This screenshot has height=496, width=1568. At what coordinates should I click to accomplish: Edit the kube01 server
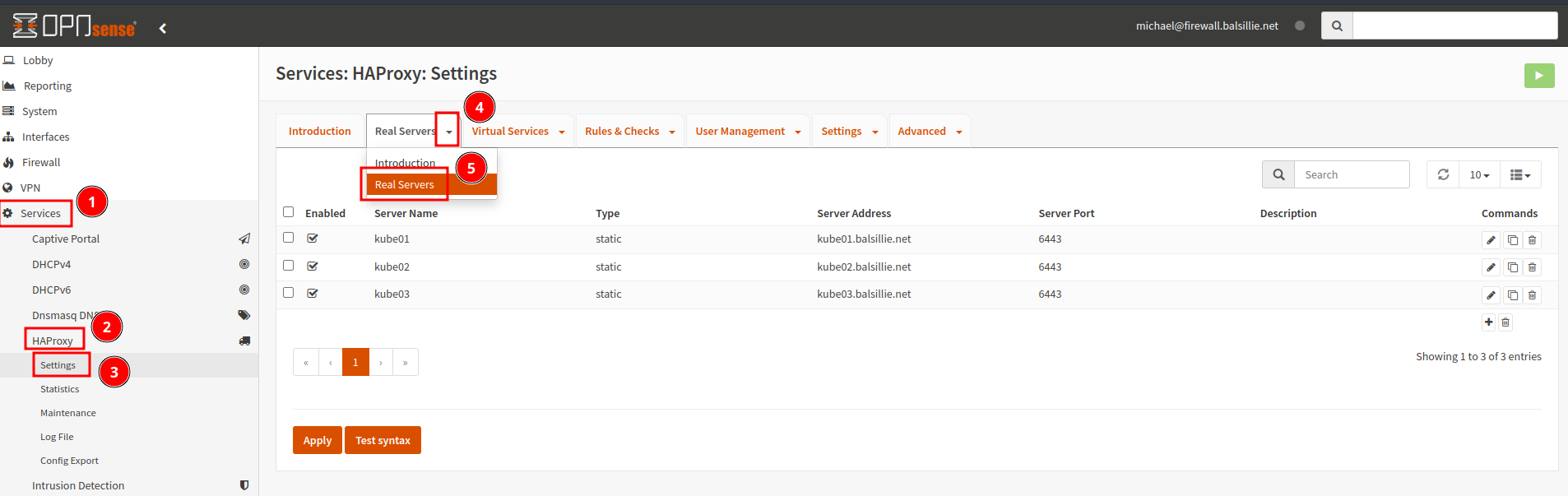tap(1491, 240)
